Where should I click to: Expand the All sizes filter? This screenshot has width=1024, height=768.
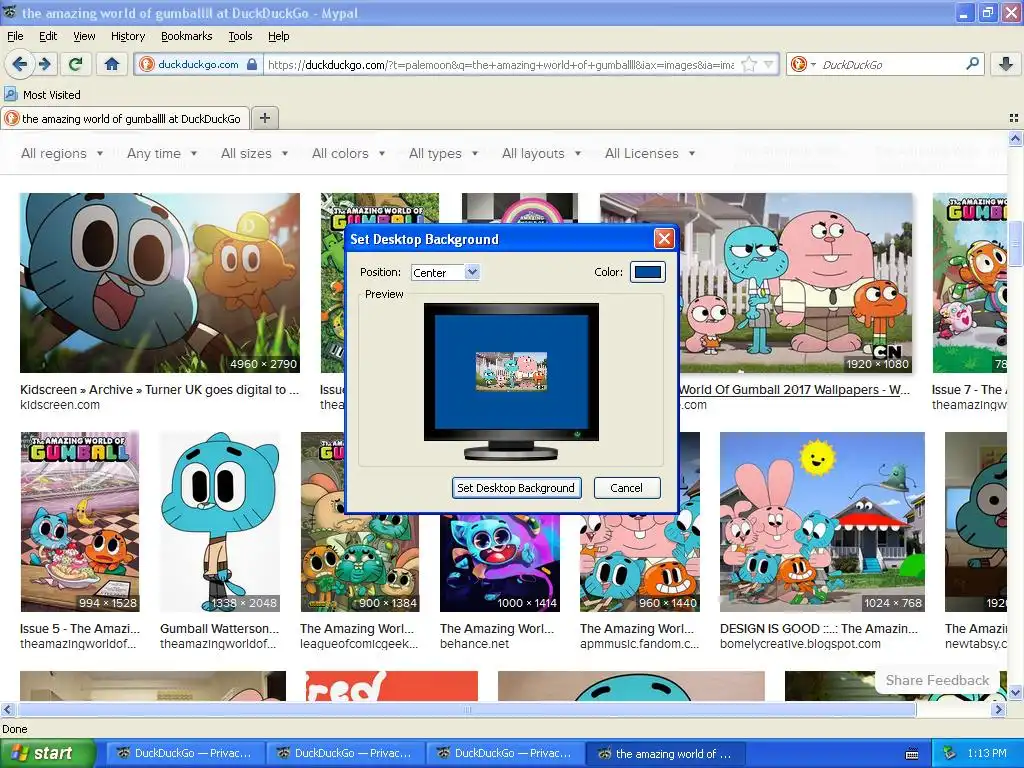(255, 153)
